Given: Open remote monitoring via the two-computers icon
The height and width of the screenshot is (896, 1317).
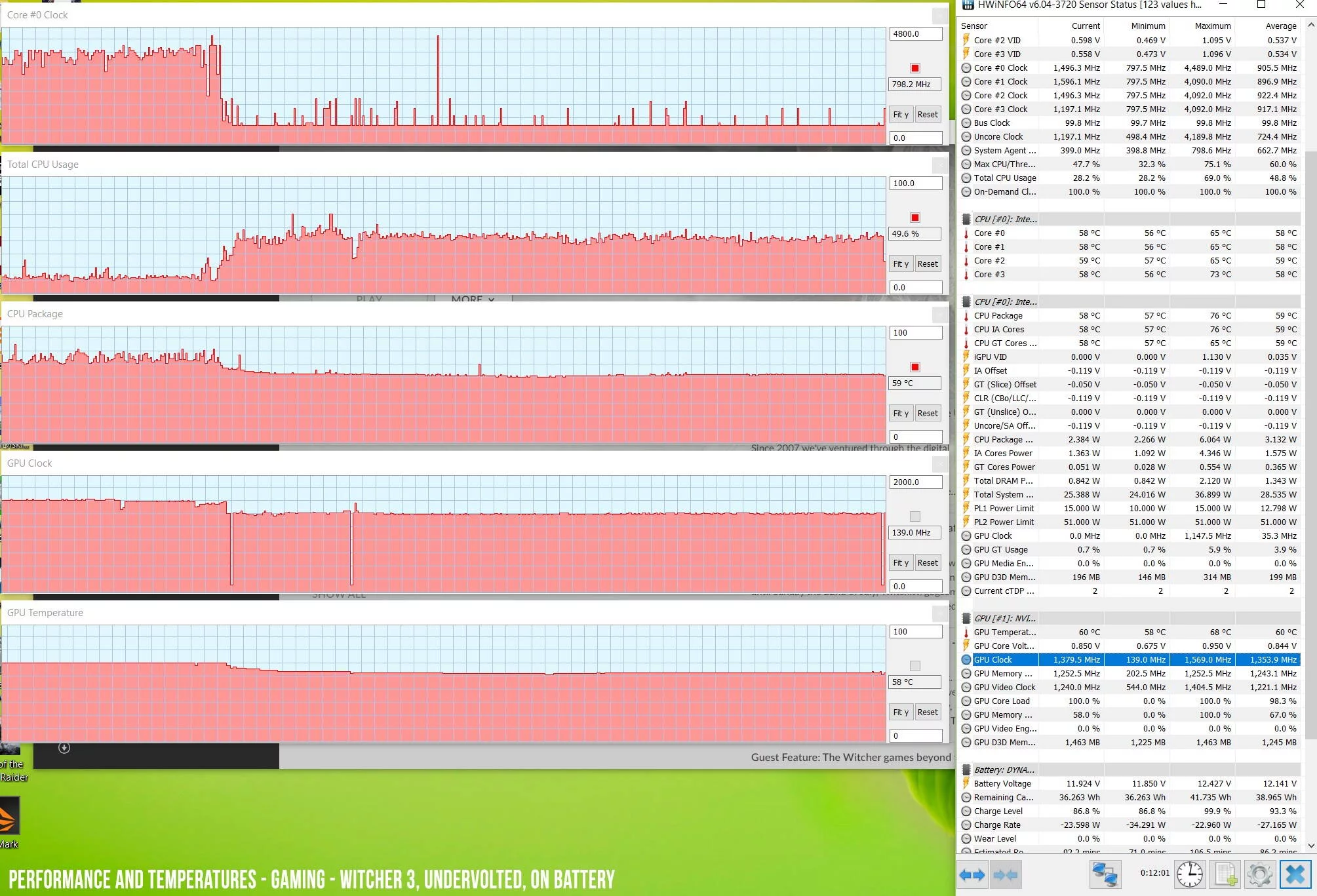Looking at the screenshot, I should pos(1105,875).
